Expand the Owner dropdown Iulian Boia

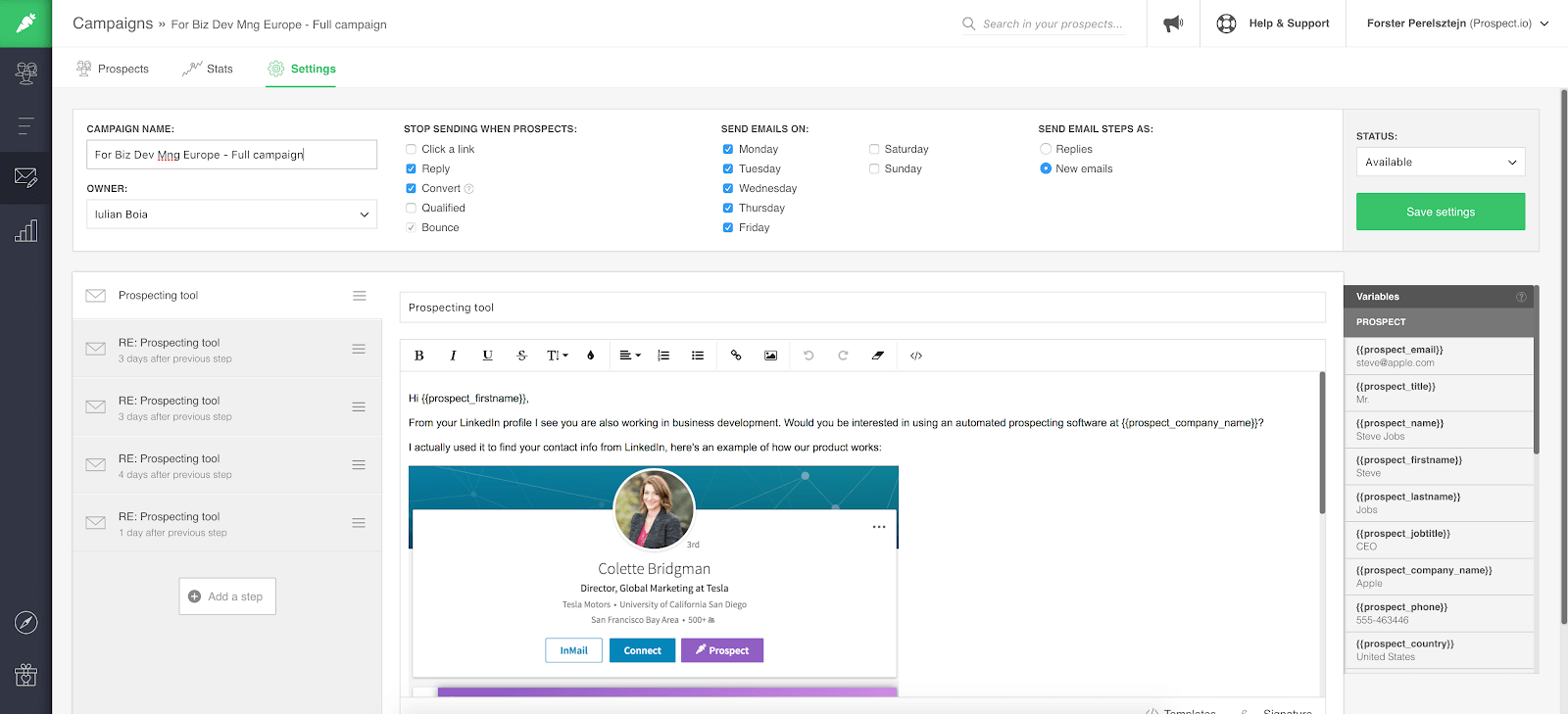click(231, 214)
